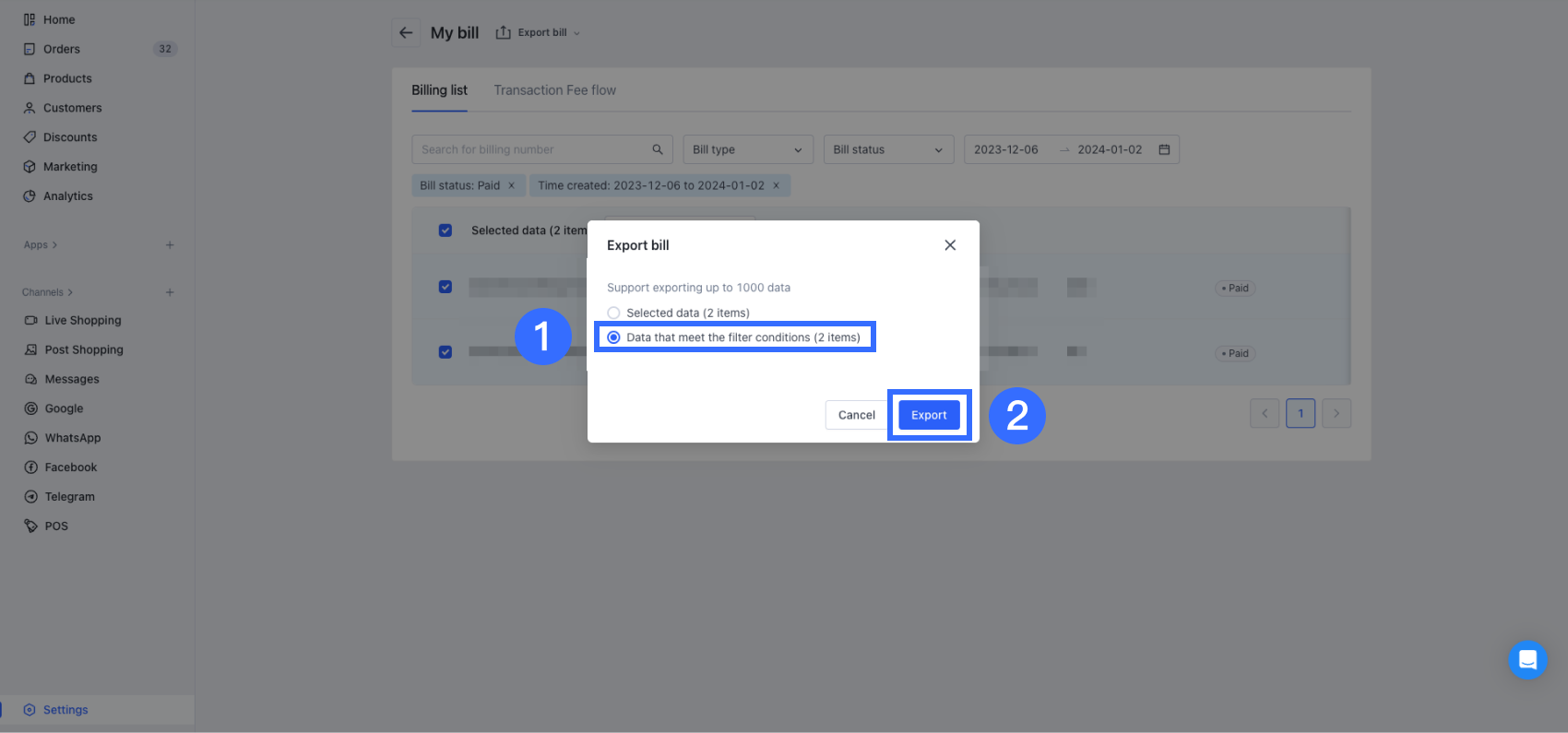Screen dimensions: 1568x733
Task: Open the date range calendar icon
Action: (1164, 149)
